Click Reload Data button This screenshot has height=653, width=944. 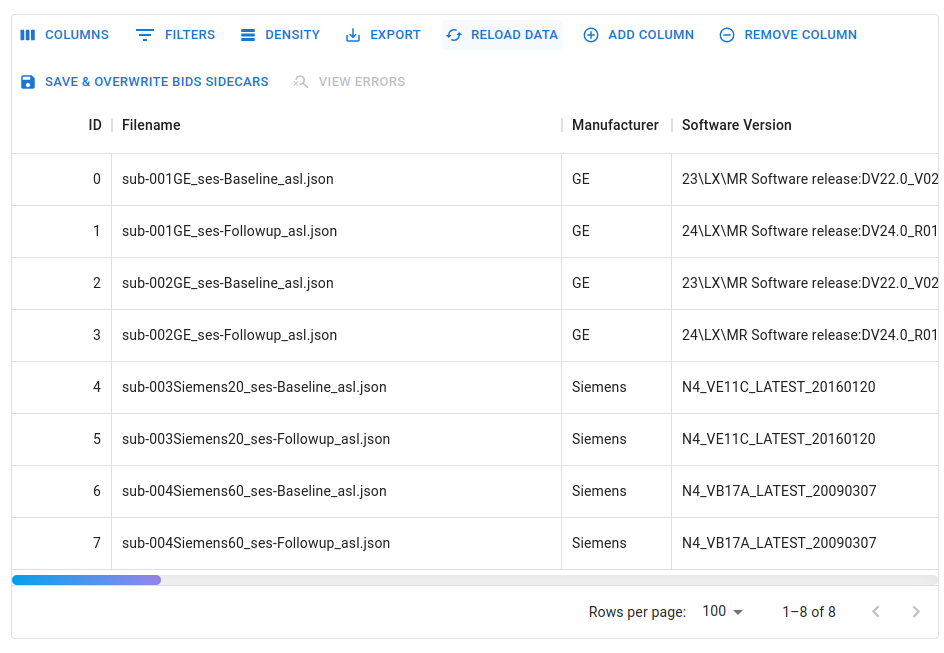(502, 35)
